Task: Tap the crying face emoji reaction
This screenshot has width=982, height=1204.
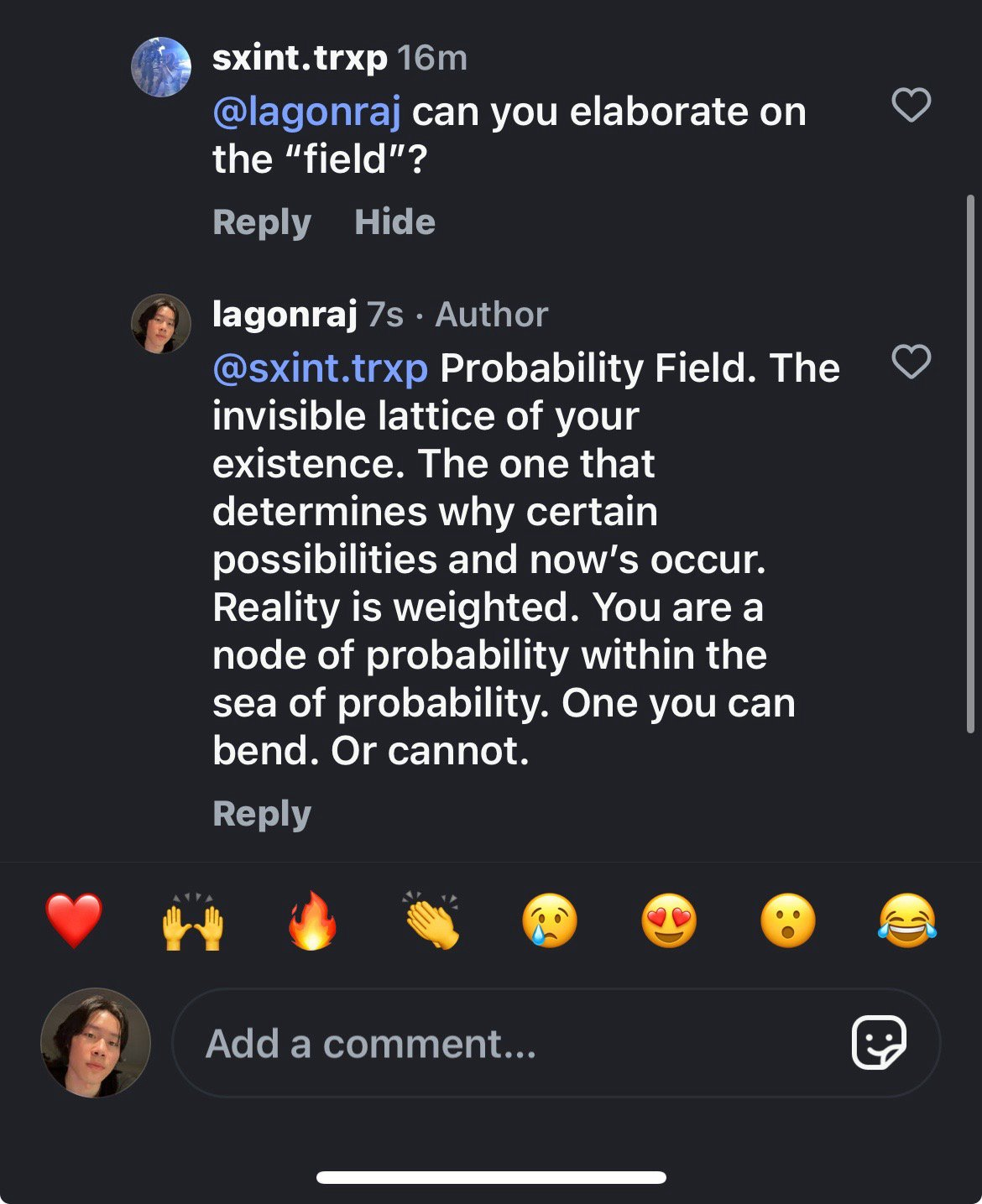Action: 550,920
